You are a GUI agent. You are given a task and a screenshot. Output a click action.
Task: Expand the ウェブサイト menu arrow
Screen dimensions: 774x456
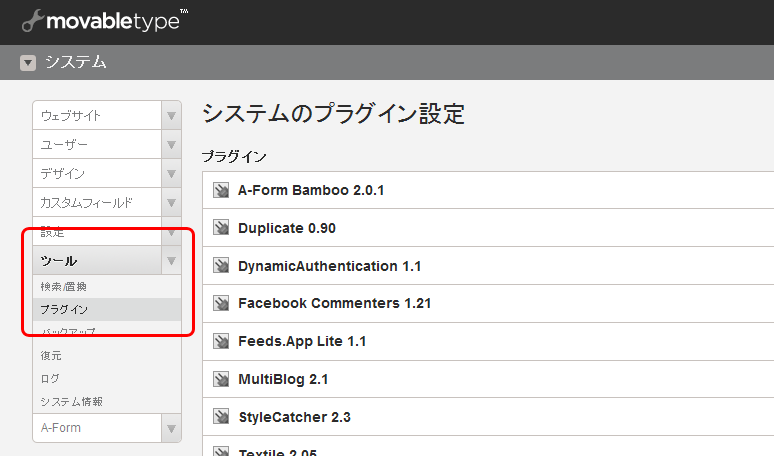point(171,115)
